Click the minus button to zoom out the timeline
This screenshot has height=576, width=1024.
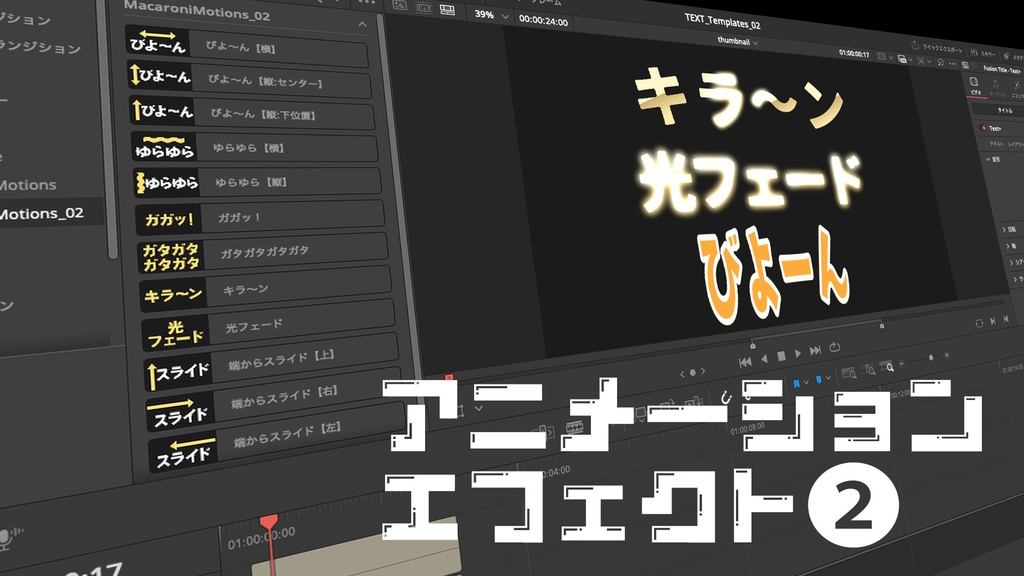(901, 364)
